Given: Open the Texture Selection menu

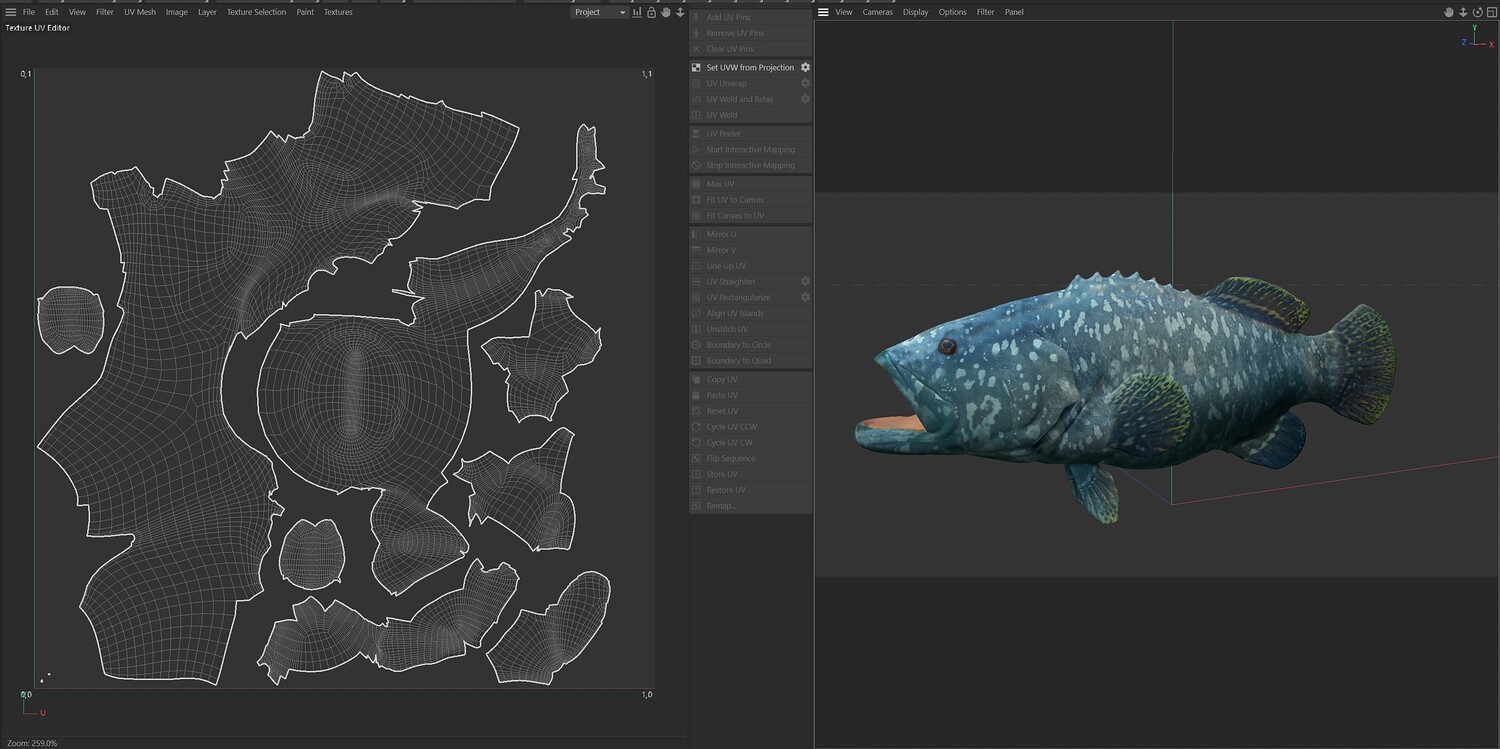Looking at the screenshot, I should click(256, 12).
